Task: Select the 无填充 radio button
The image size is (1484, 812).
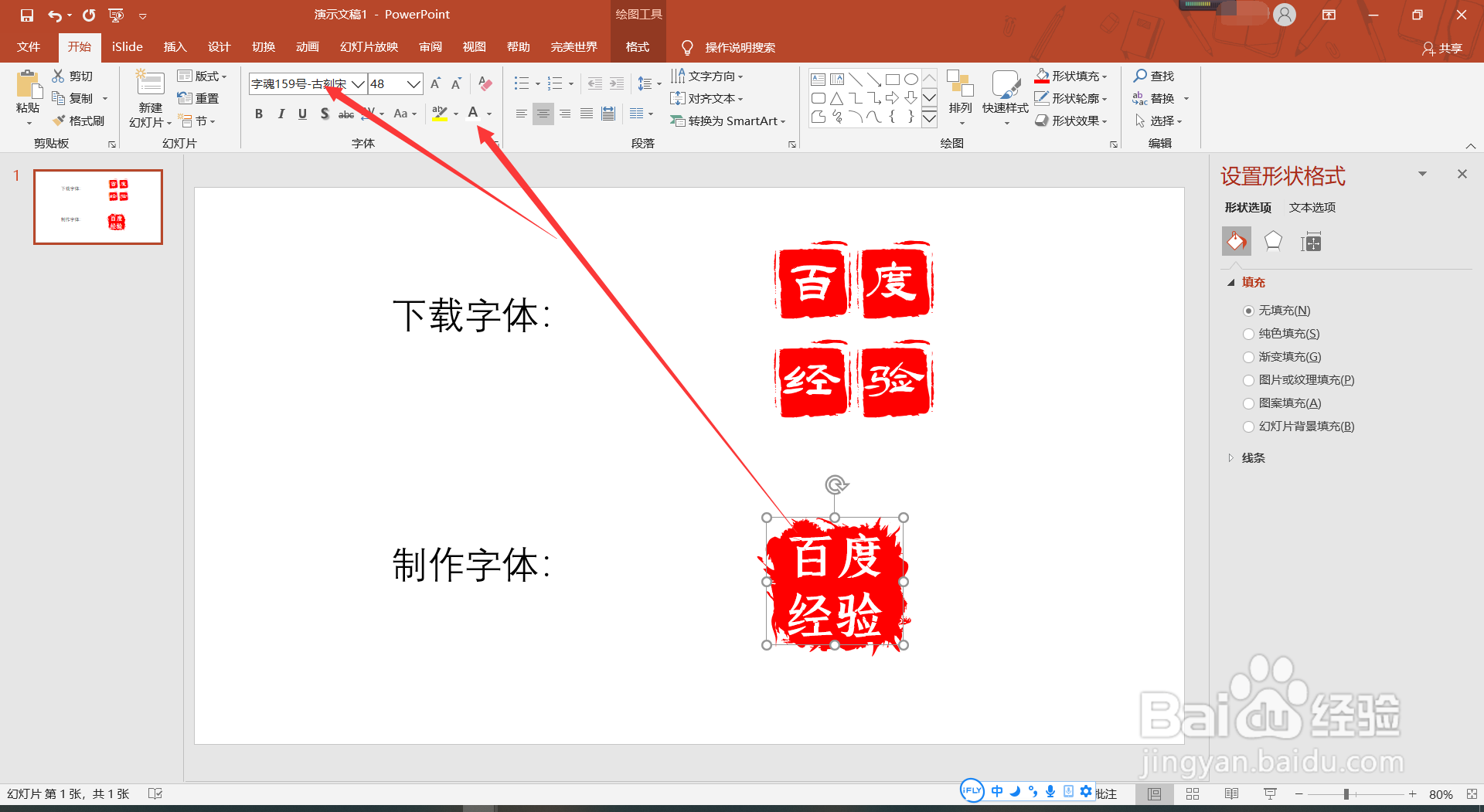Action: pyautogui.click(x=1249, y=311)
